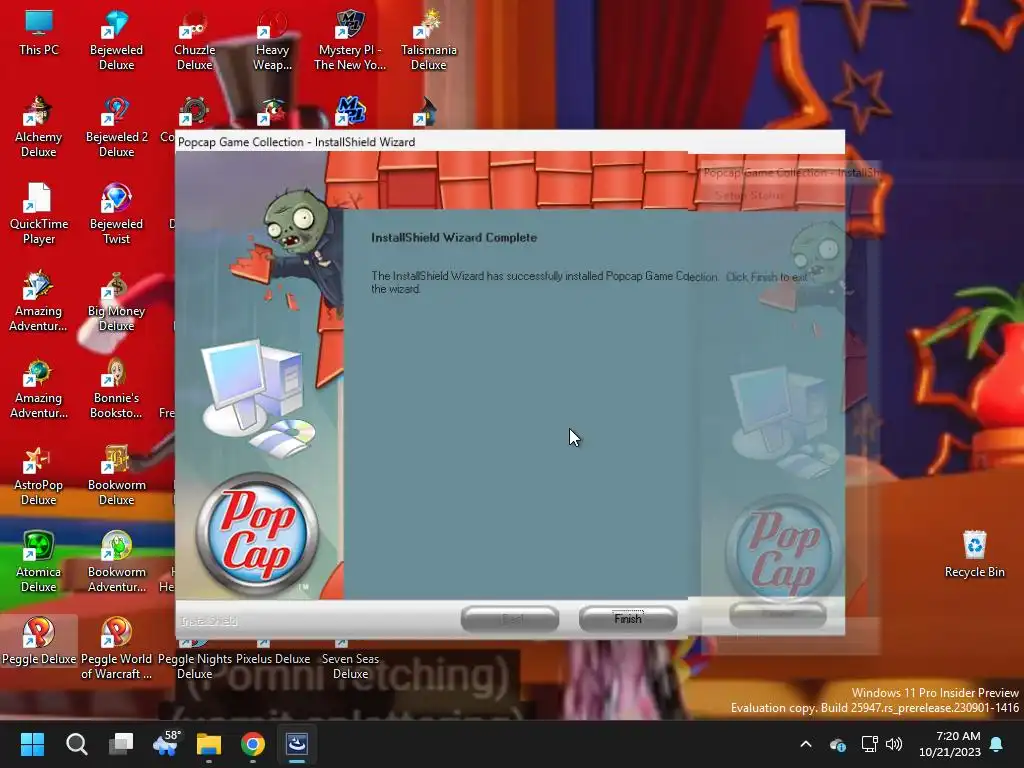
Task: Select the Heavy Weapon desktop shortcut
Action: 272,40
